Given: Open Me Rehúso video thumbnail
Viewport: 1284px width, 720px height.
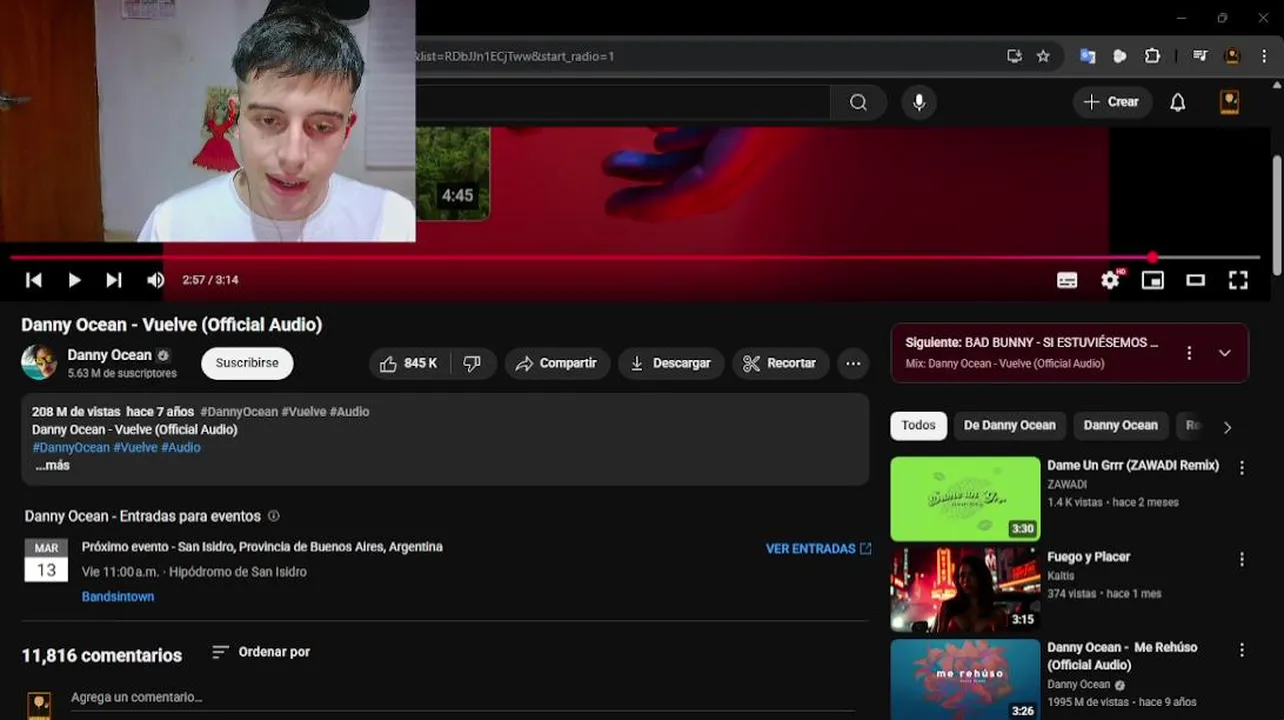Looking at the screenshot, I should [965, 680].
